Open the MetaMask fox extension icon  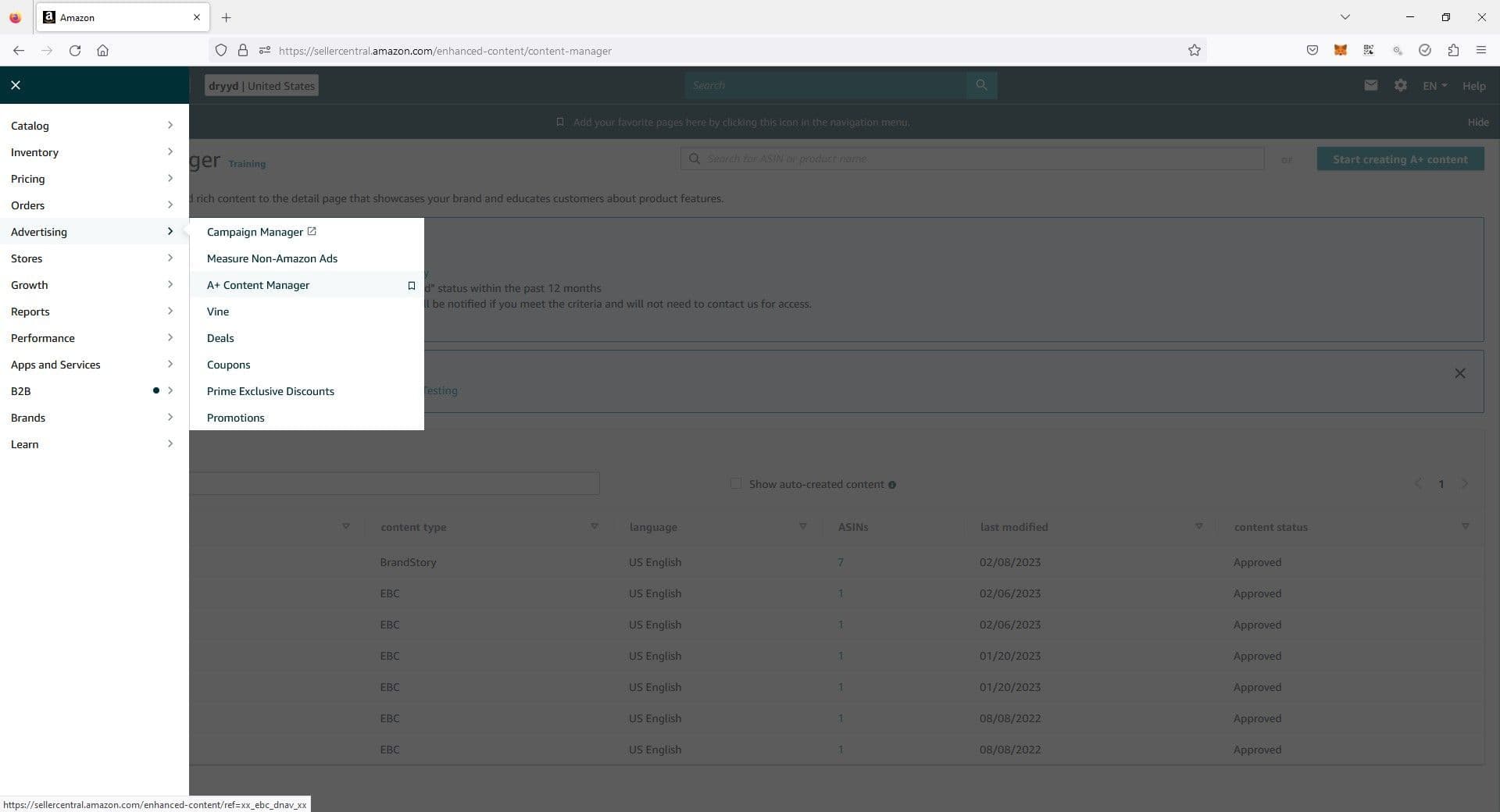1340,51
